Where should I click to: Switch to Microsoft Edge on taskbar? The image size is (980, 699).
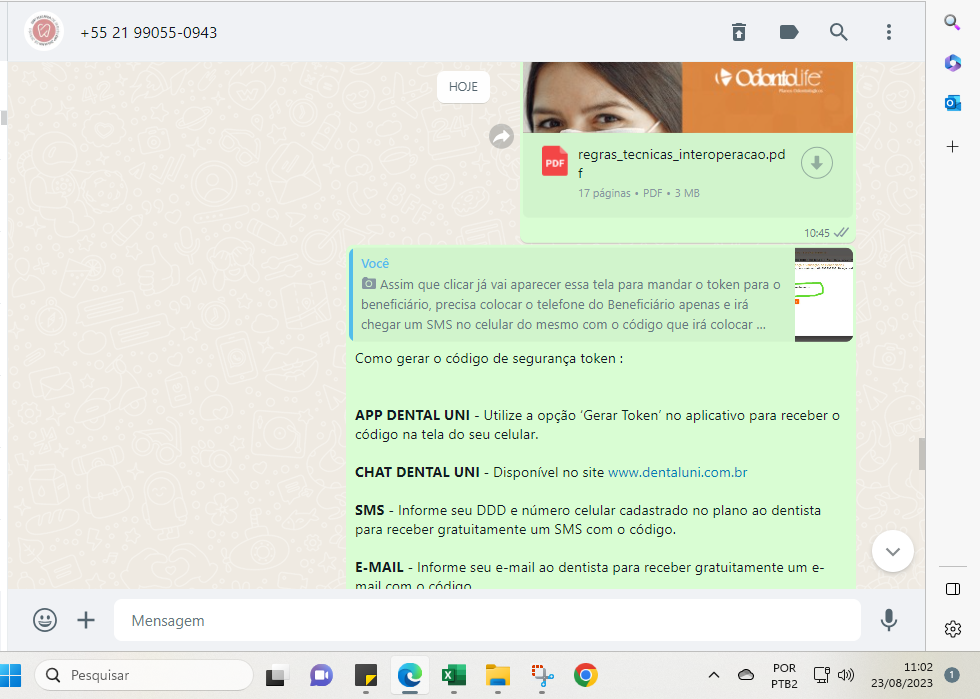pos(410,675)
